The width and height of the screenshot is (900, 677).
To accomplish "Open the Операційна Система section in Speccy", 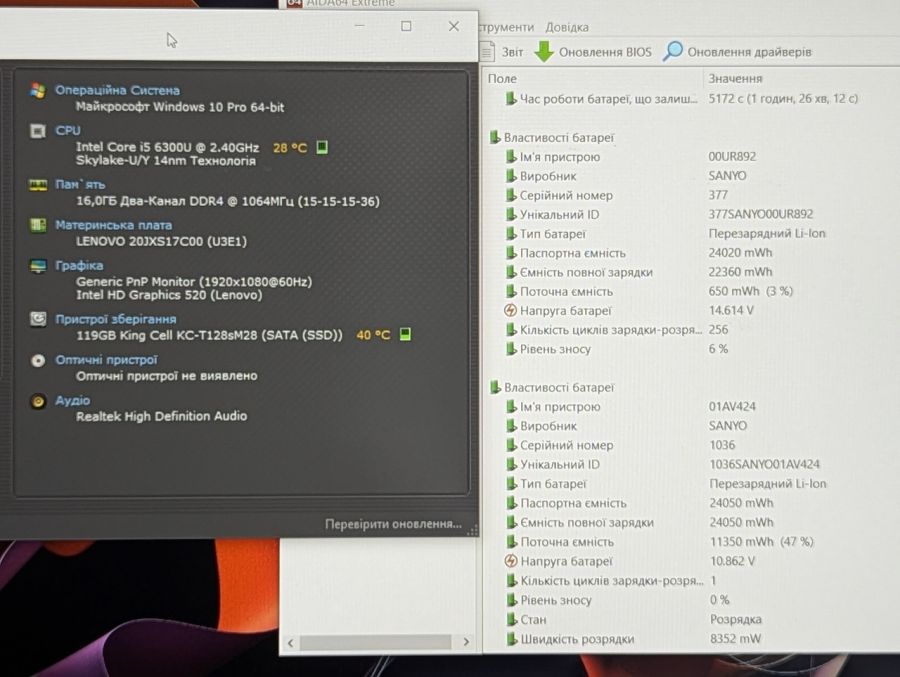I will 117,90.
